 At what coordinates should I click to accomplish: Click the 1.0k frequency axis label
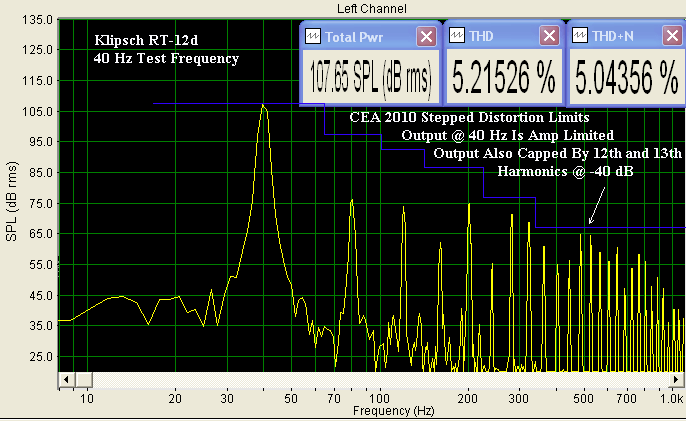(x=672, y=399)
